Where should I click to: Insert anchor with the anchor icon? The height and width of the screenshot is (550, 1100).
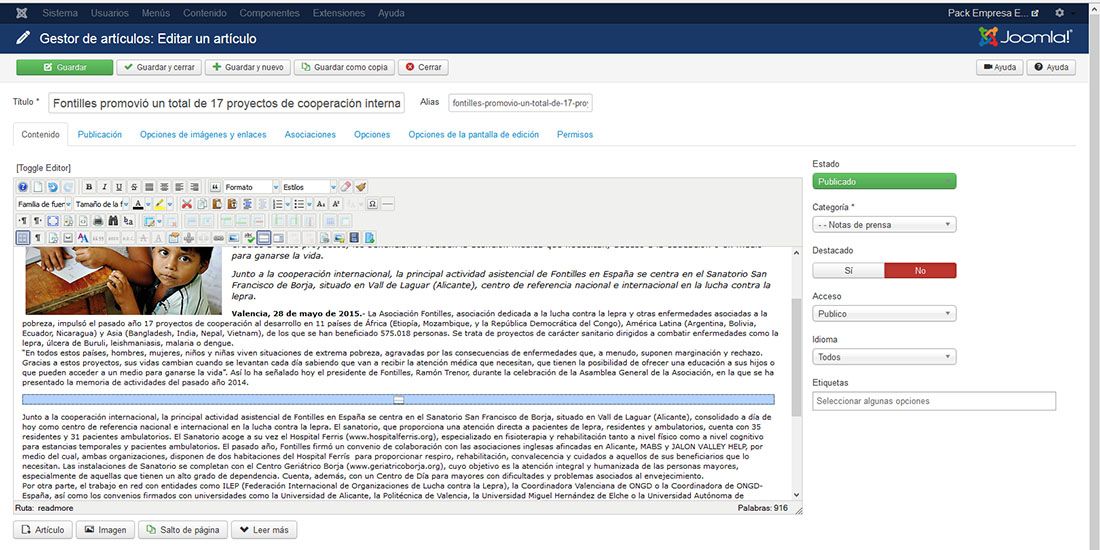click(189, 238)
